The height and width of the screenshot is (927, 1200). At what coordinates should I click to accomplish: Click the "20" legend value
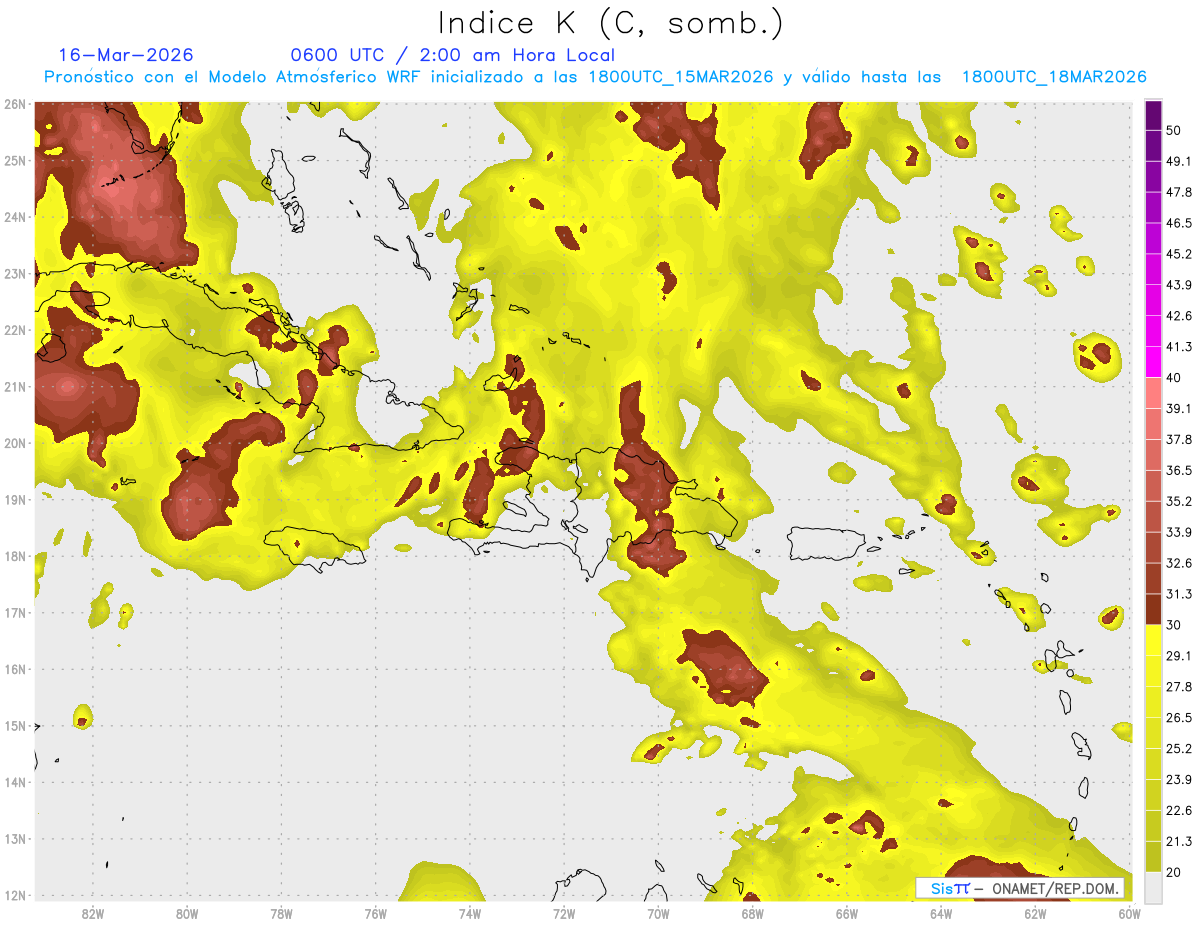point(1174,872)
